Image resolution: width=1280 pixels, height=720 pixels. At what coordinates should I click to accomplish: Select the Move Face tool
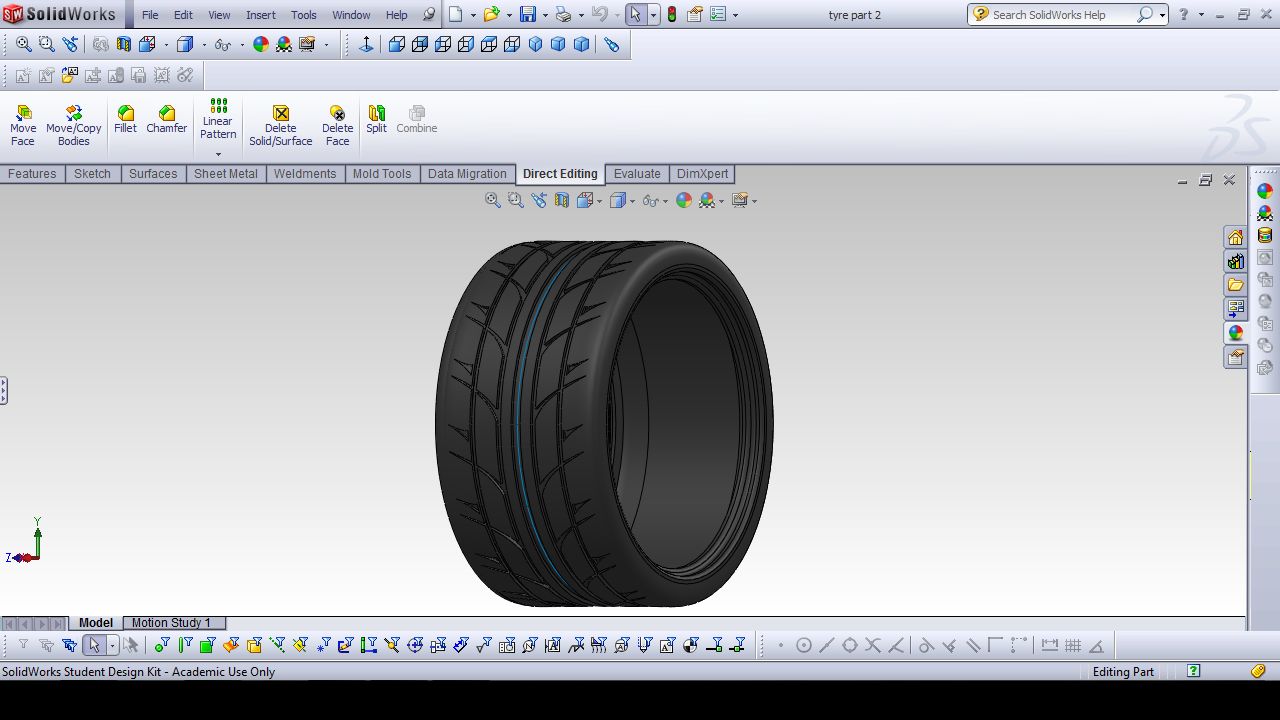coord(23,126)
